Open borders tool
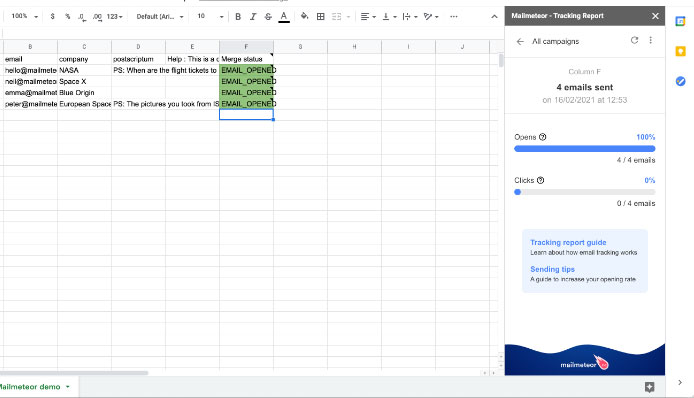Image resolution: width=694 pixels, height=398 pixels. pos(320,16)
